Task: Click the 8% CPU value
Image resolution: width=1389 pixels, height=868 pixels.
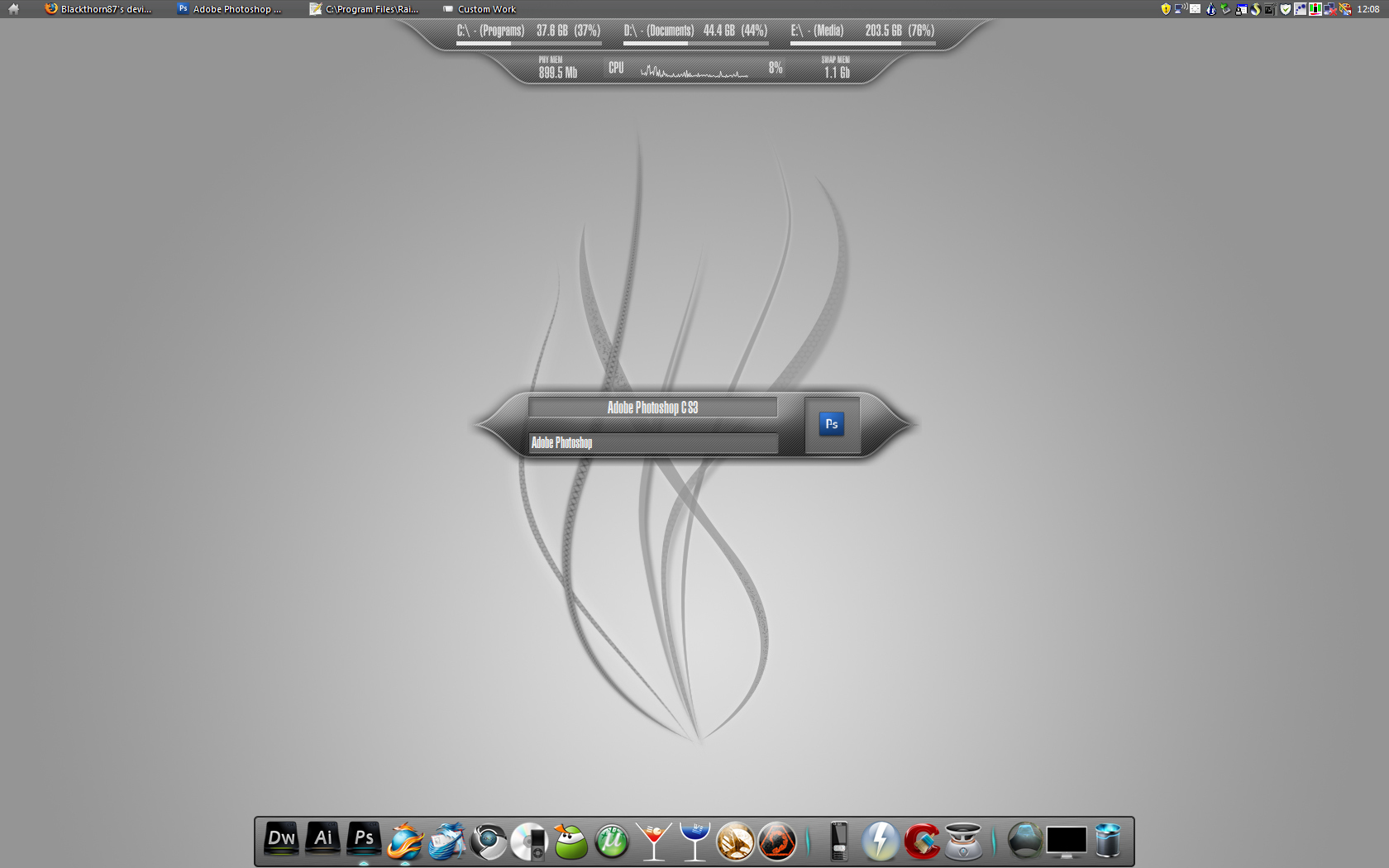Action: [776, 68]
